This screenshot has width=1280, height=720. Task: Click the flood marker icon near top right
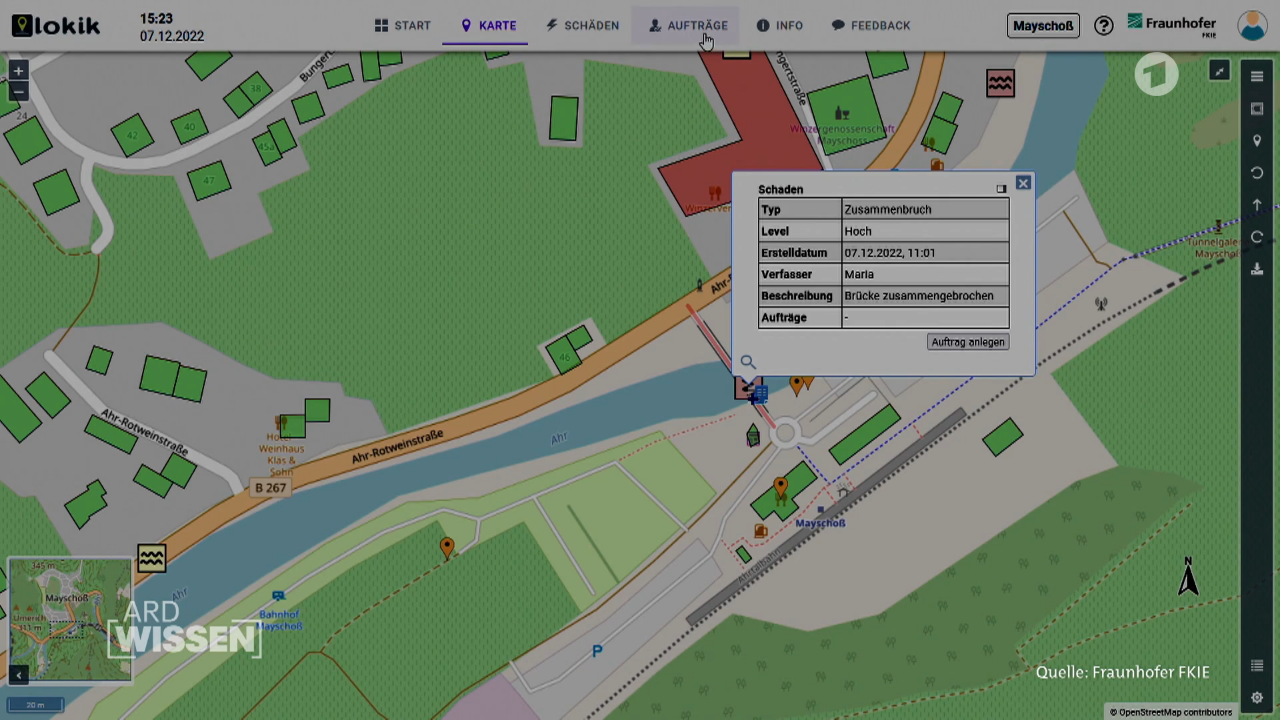1000,83
